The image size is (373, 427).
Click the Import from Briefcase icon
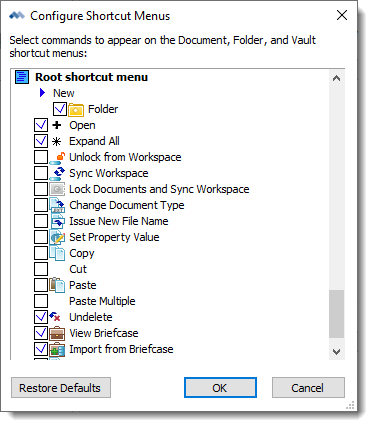pos(57,349)
